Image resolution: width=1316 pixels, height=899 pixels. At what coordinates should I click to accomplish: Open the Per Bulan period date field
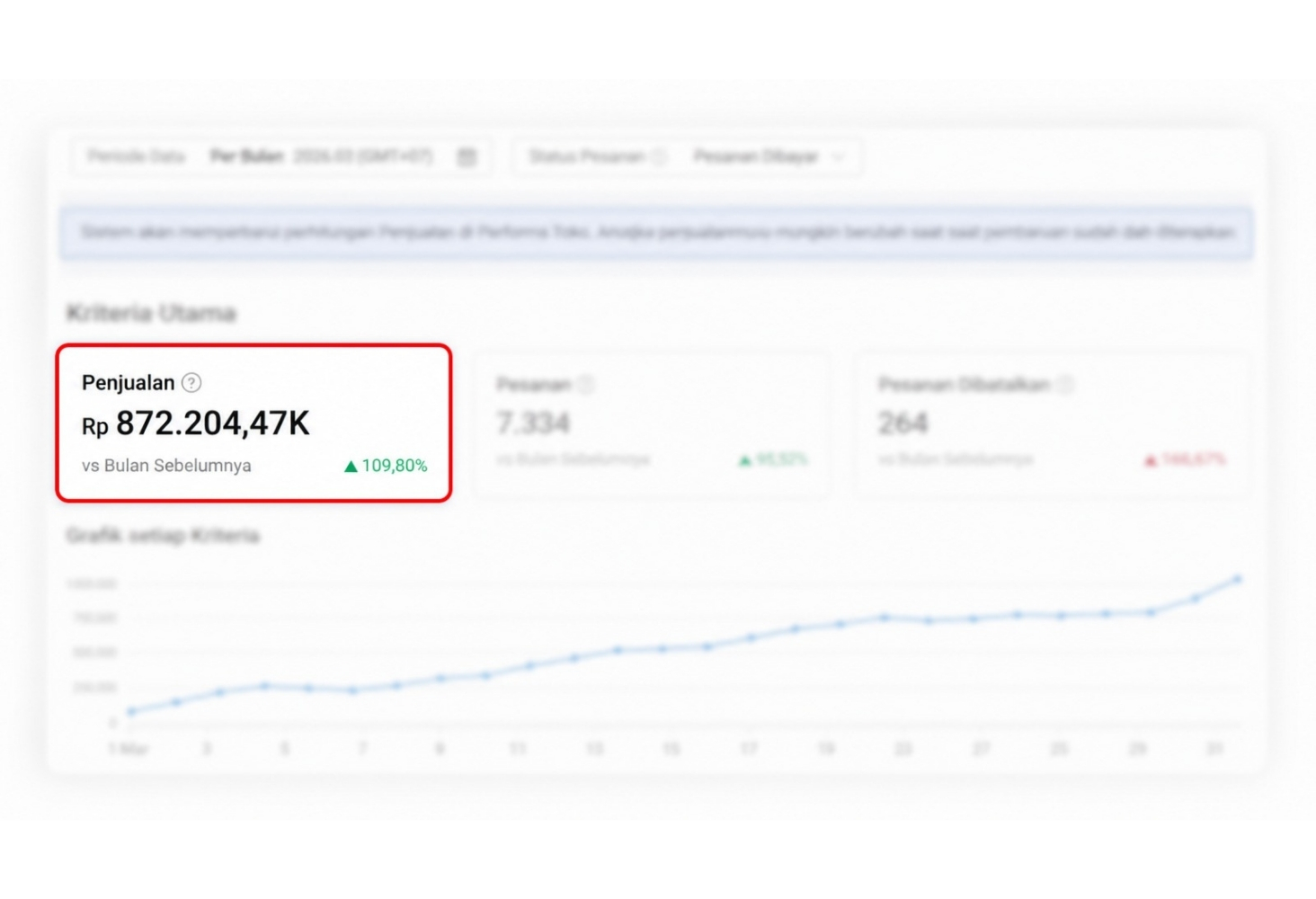point(281,157)
